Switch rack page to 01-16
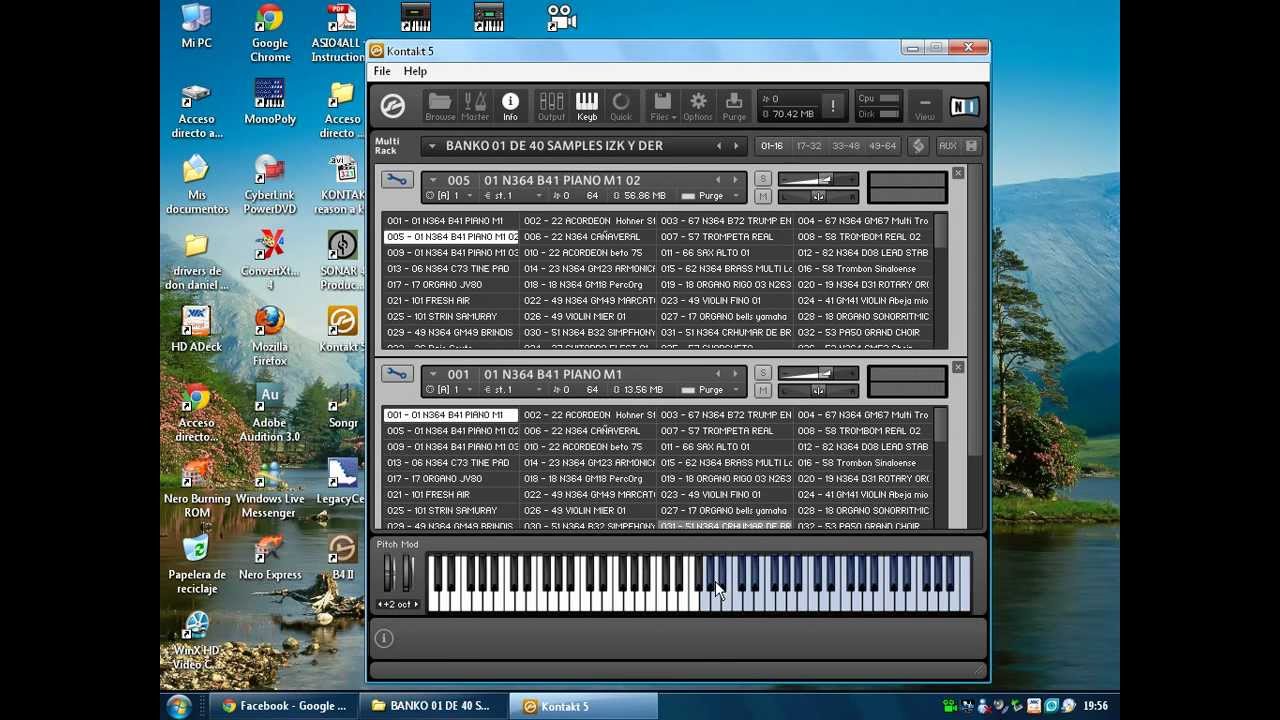 pos(772,146)
